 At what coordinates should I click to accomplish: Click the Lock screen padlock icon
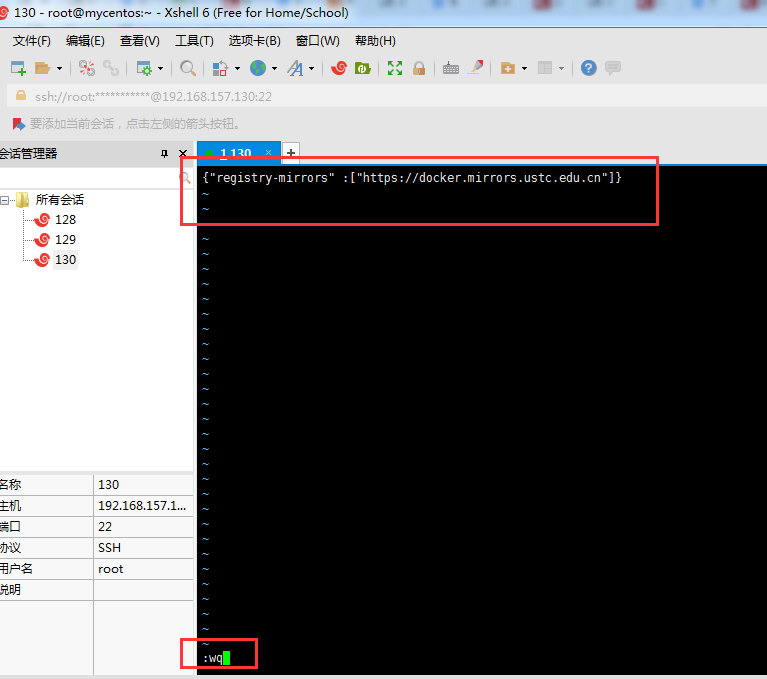pyautogui.click(x=419, y=68)
